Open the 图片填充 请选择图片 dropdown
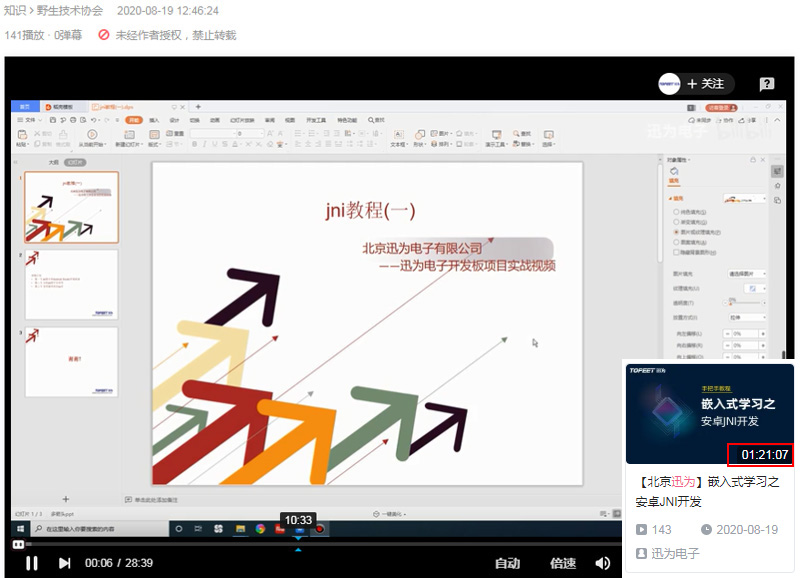The height and width of the screenshot is (578, 800). (747, 274)
